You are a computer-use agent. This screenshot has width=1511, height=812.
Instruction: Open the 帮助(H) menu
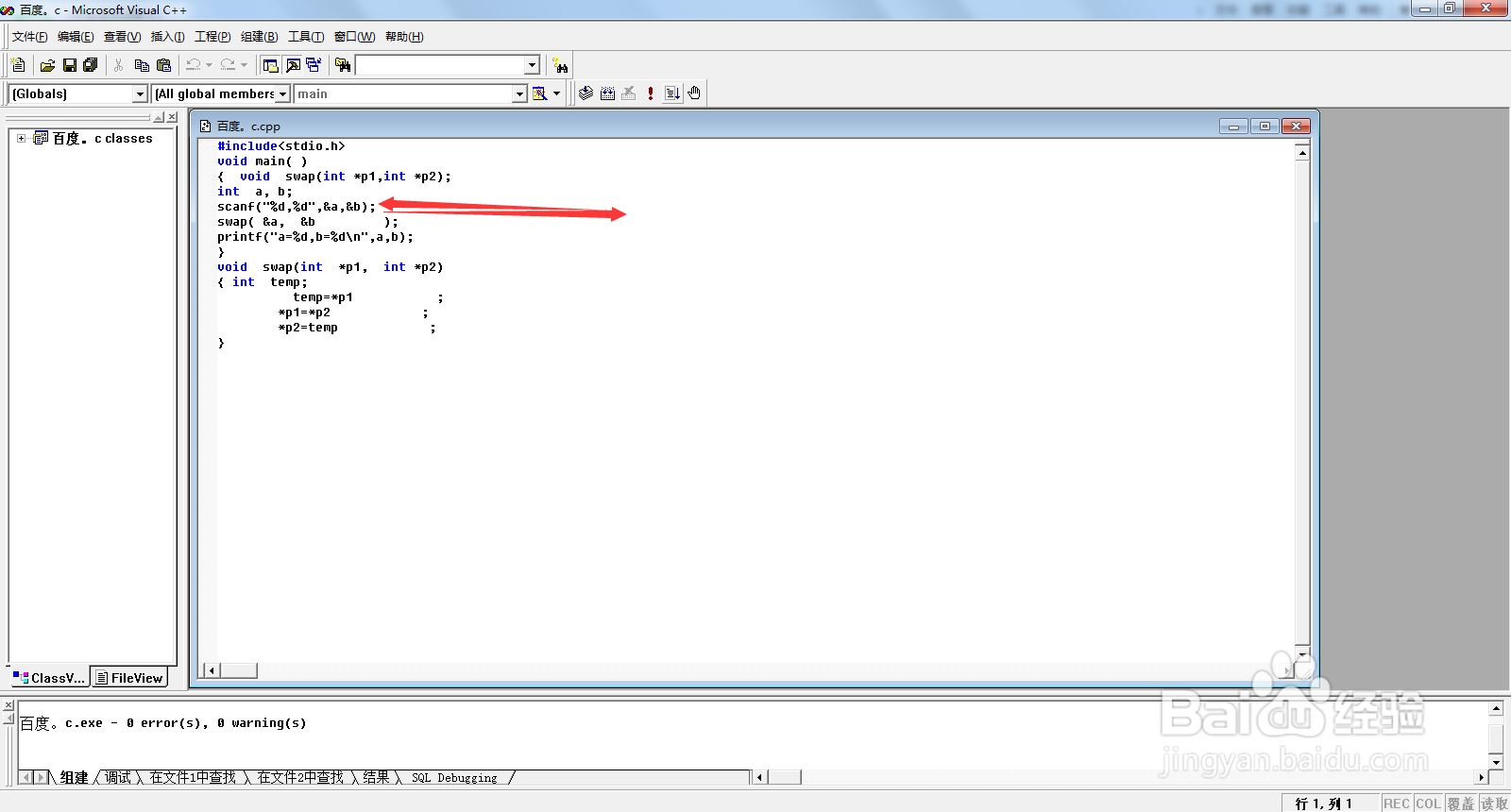pos(404,37)
